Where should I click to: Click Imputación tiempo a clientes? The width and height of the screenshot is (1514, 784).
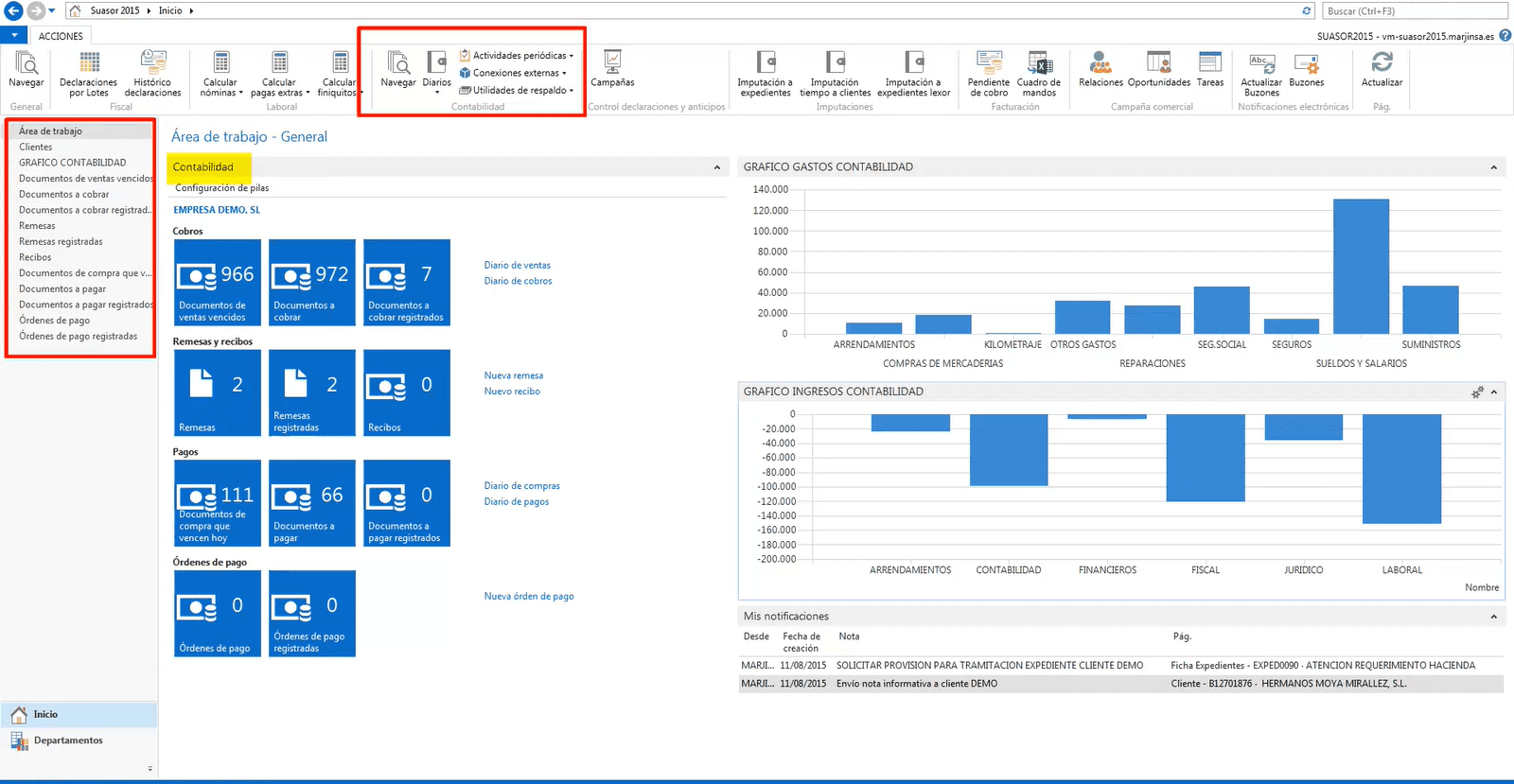pos(835,74)
